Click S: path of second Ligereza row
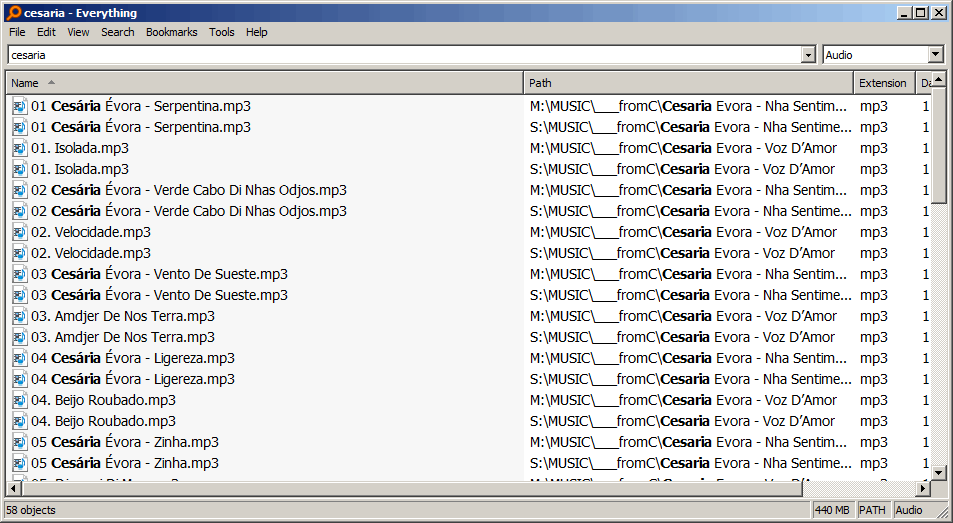This screenshot has height=523, width=953. pos(690,379)
